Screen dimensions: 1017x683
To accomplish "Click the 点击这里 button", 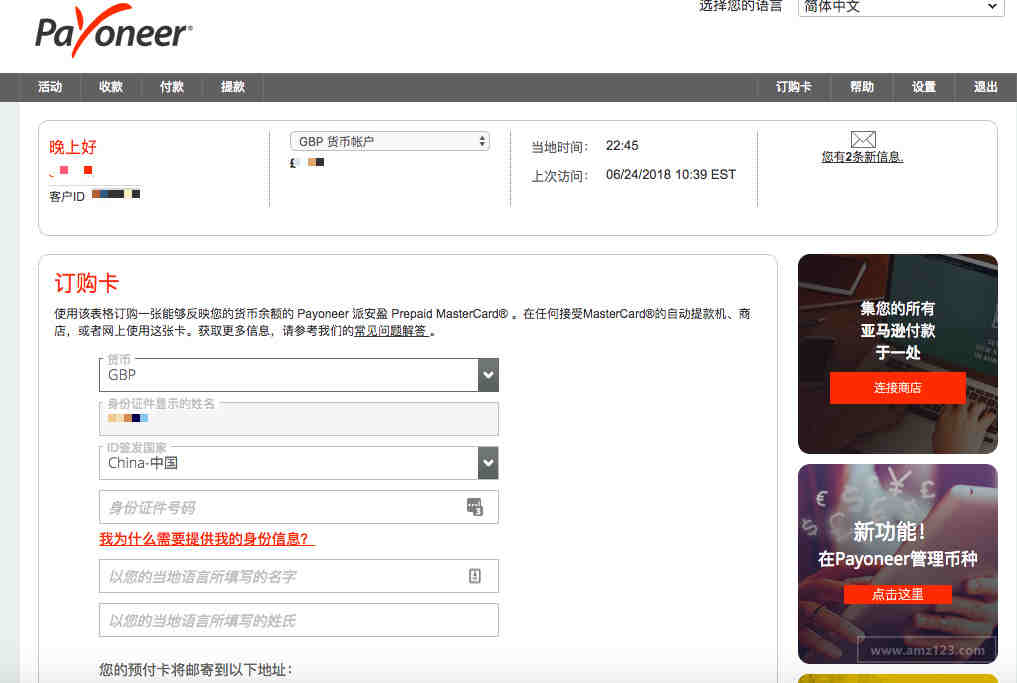I will tap(898, 594).
